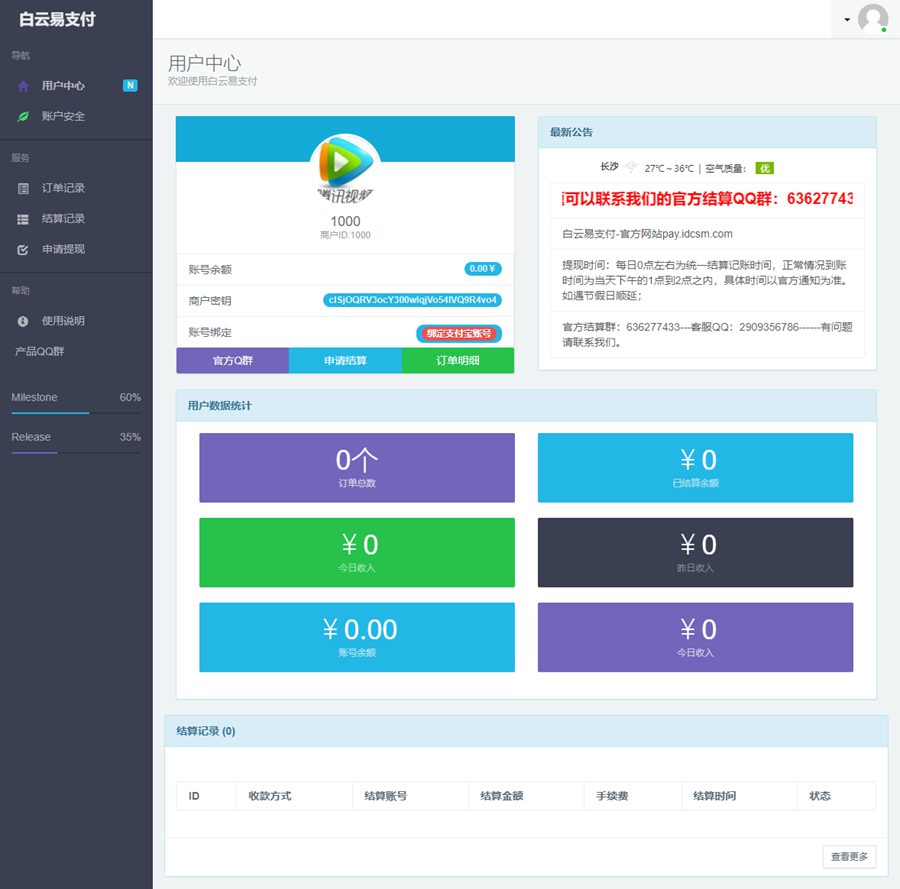This screenshot has width=900, height=889.
Task: Click the 白云易支付-官方网站 announcement line
Action: [x=647, y=234]
